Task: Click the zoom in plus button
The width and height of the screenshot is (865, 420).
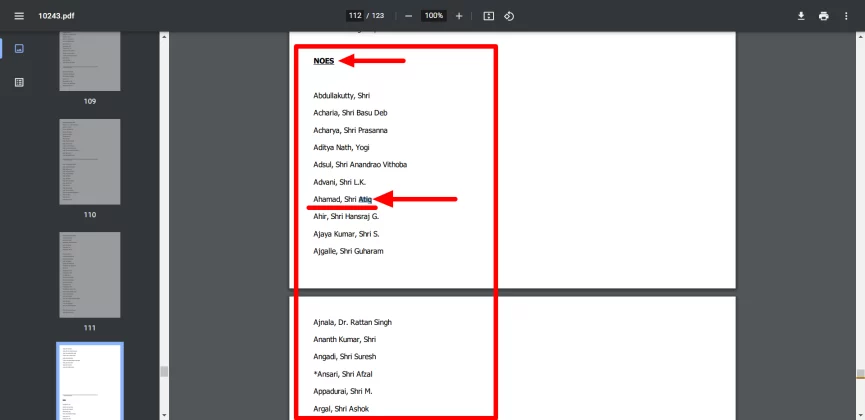Action: (459, 16)
